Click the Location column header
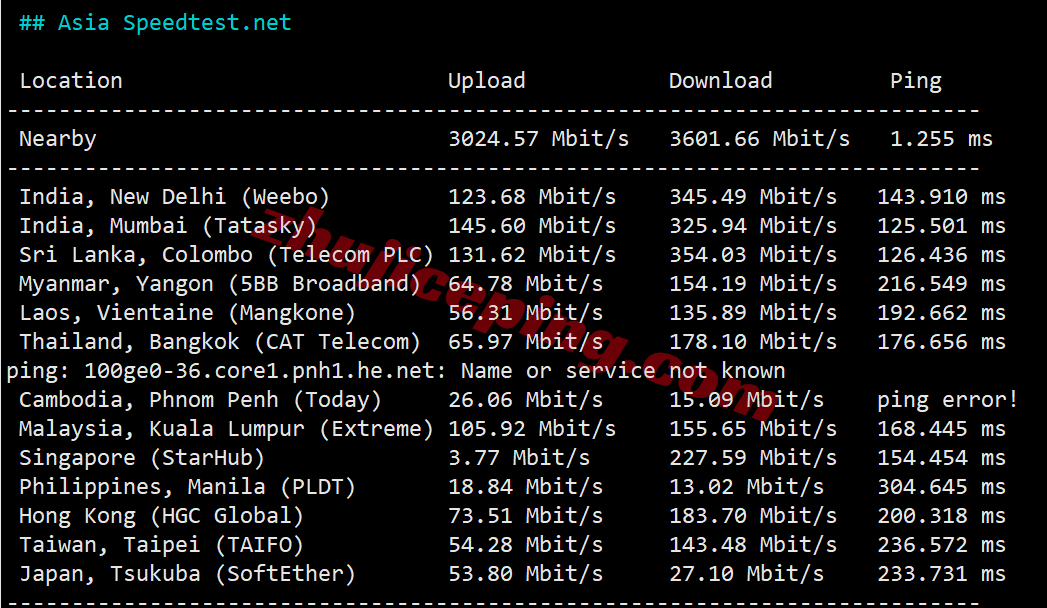Image resolution: width=1047 pixels, height=608 pixels. tap(71, 81)
